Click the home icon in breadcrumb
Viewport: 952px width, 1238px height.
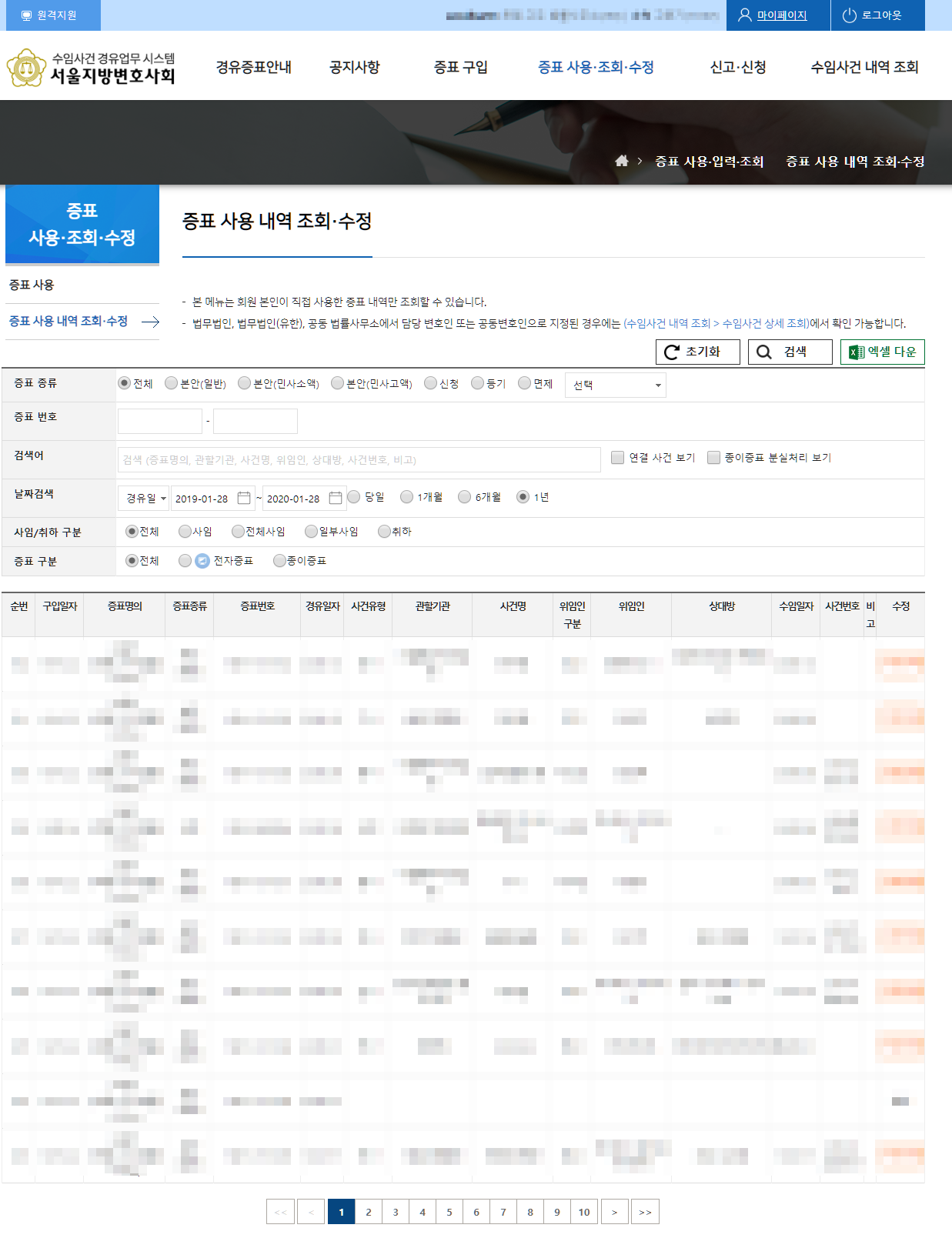622,161
